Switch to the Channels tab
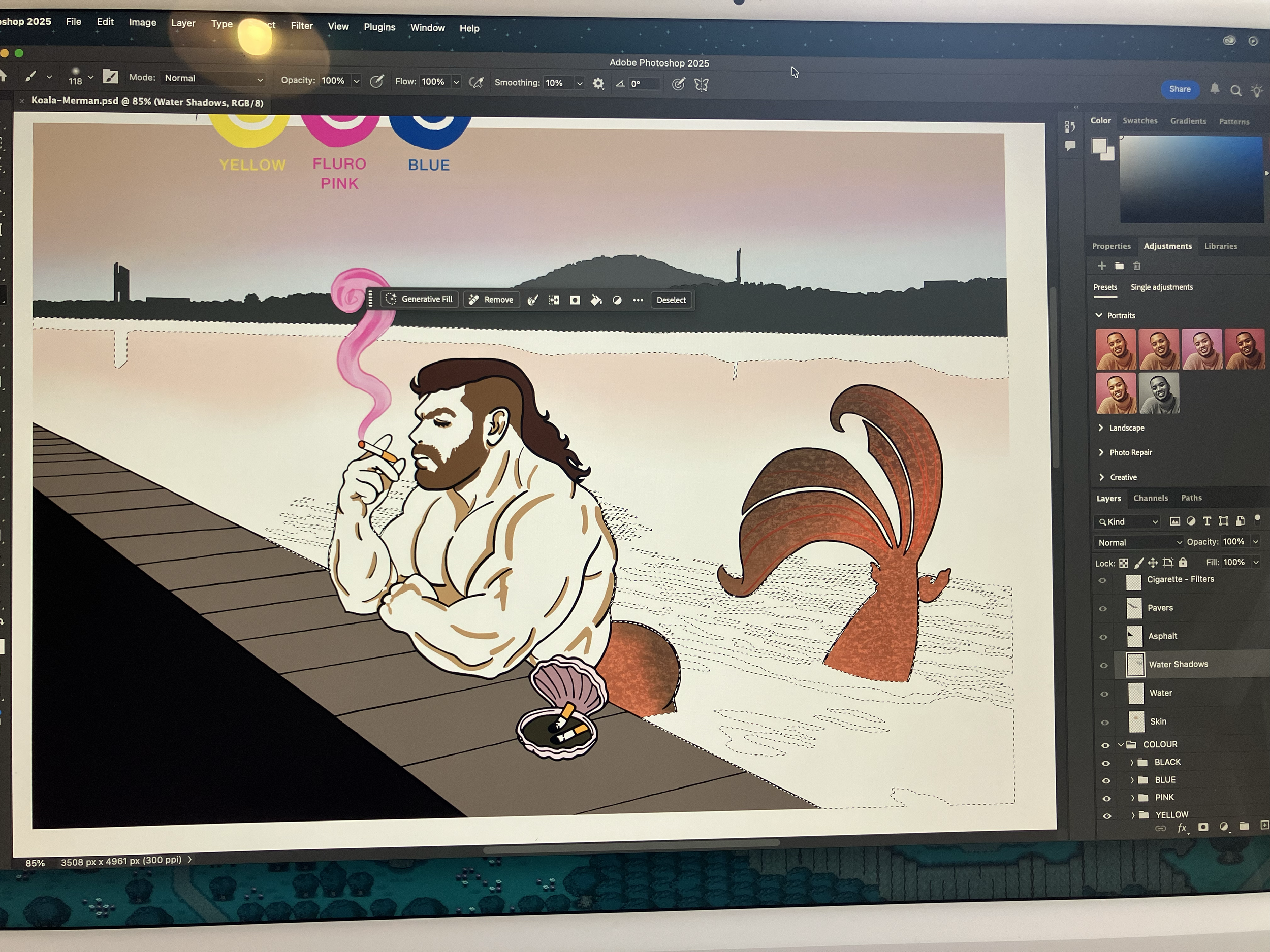 pos(1150,498)
